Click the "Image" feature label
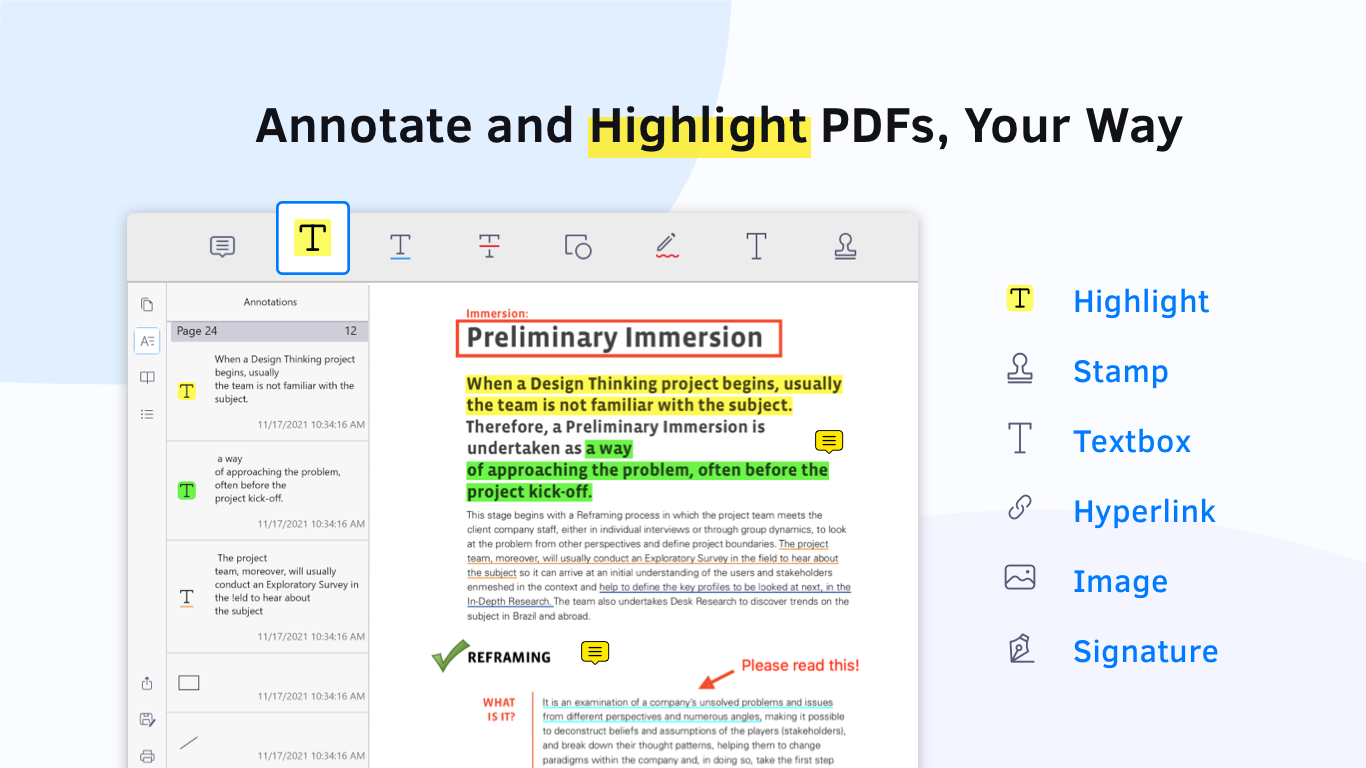Image resolution: width=1366 pixels, height=768 pixels. tap(1120, 582)
